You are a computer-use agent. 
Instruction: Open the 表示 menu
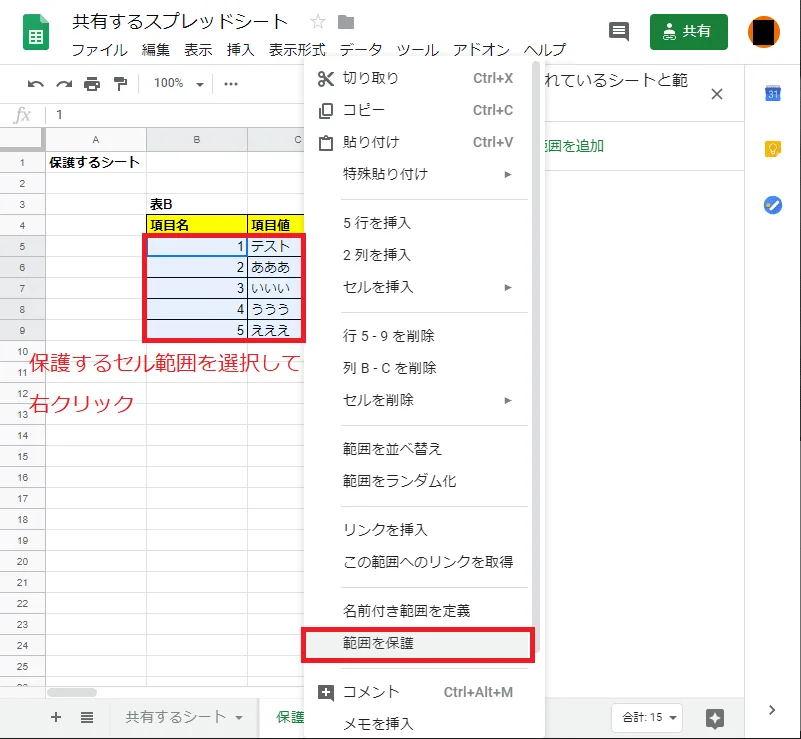point(198,50)
